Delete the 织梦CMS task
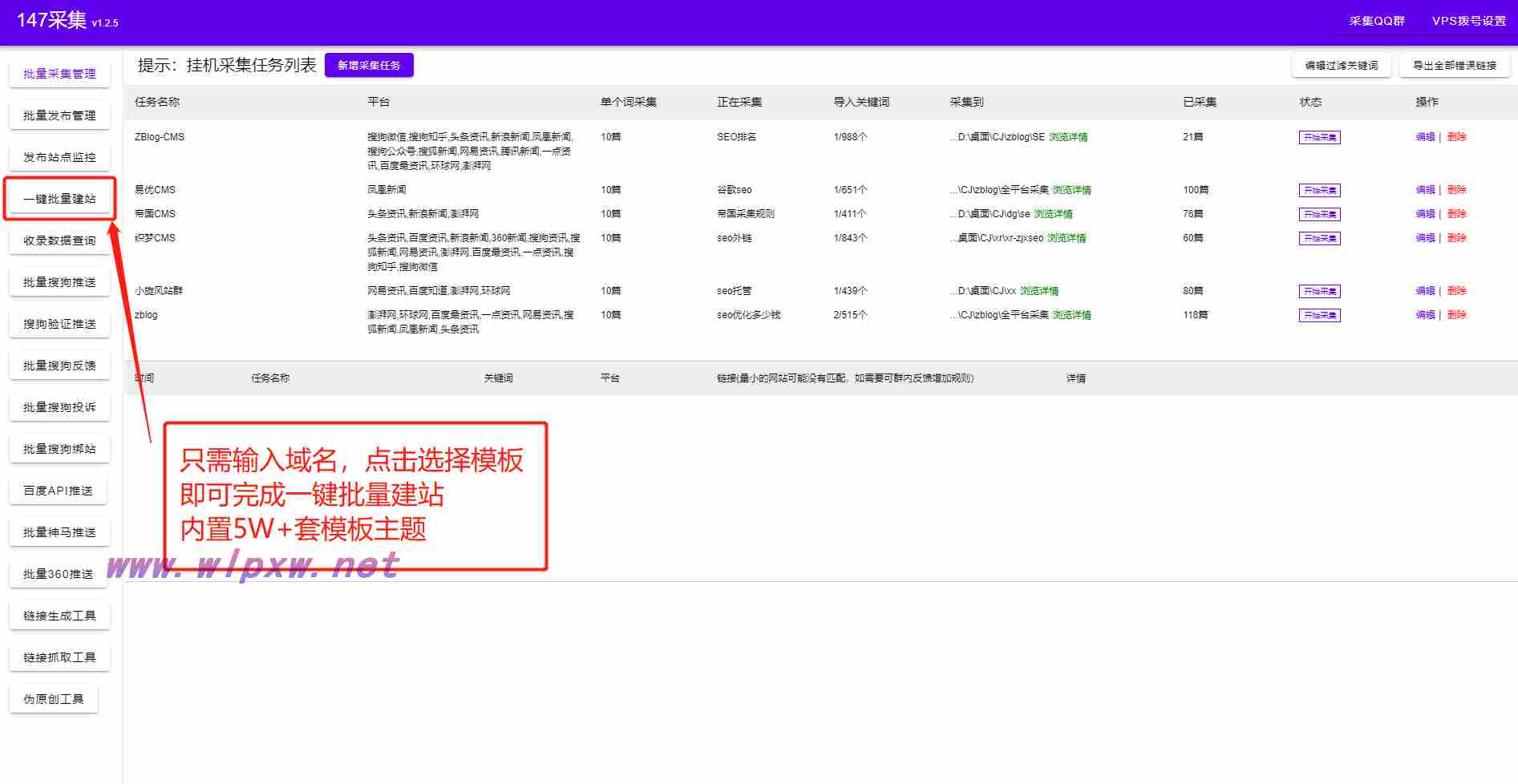Image resolution: width=1518 pixels, height=784 pixels. (x=1457, y=238)
